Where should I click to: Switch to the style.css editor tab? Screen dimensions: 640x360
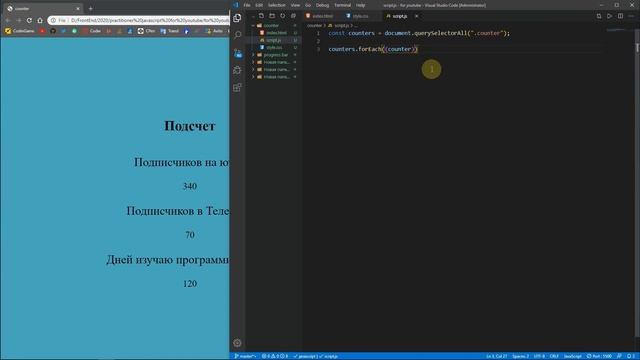click(x=359, y=16)
